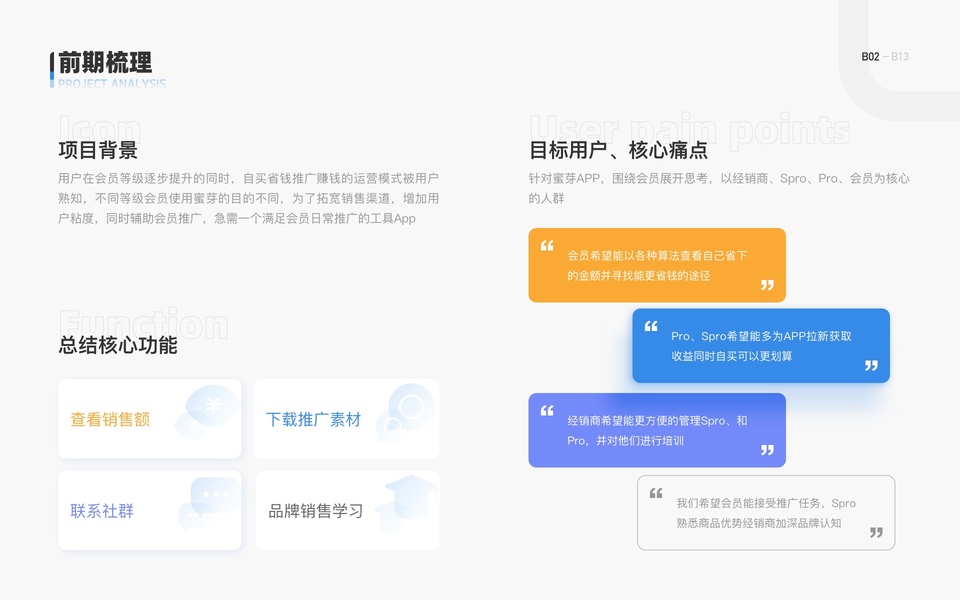
Task: Click the closing quote mark in the orange card
Action: coord(767,285)
